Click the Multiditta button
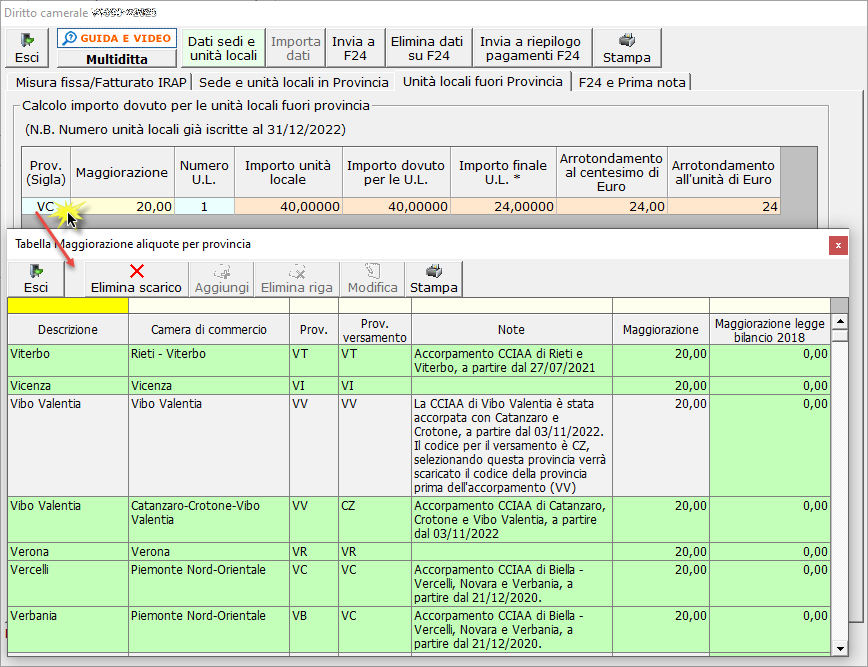This screenshot has height=667, width=868. tap(116, 58)
